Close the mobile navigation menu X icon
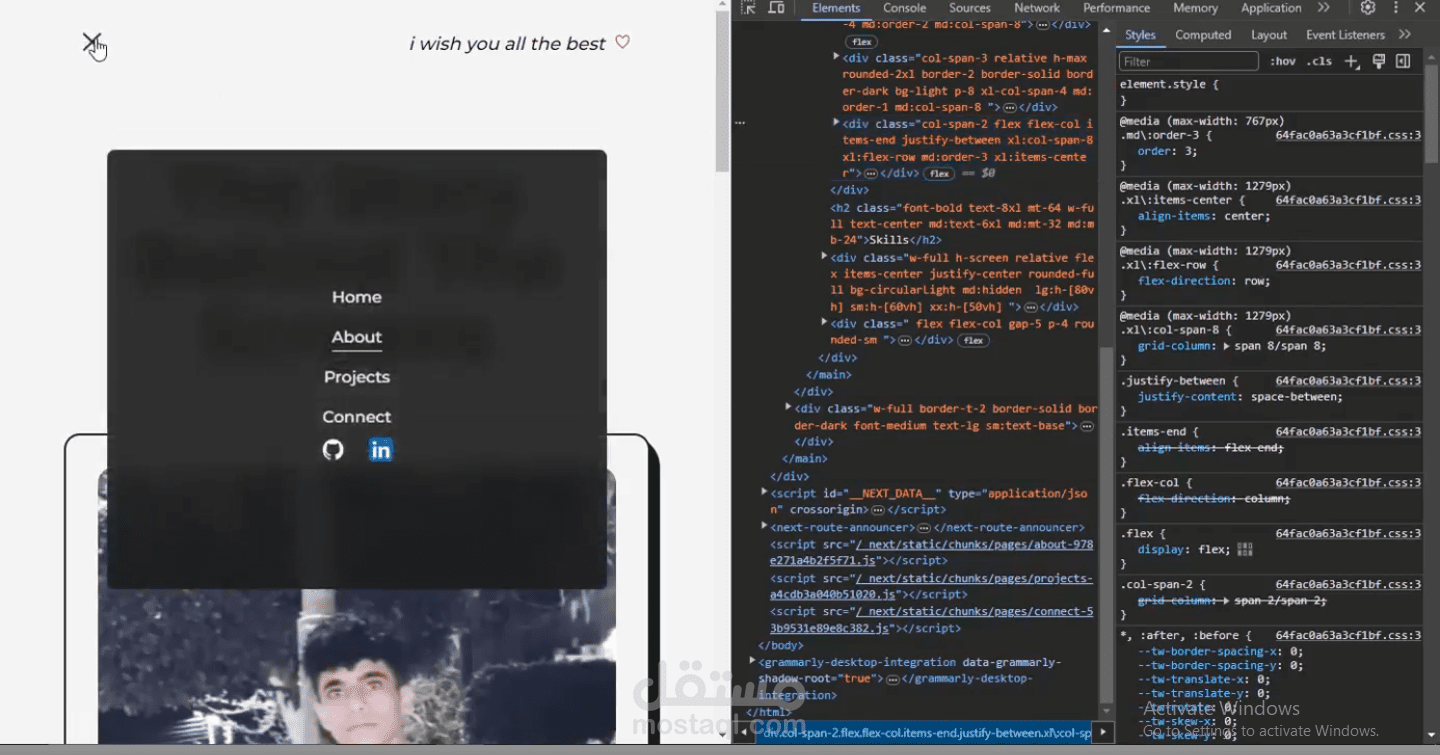The image size is (1440, 755). click(91, 42)
